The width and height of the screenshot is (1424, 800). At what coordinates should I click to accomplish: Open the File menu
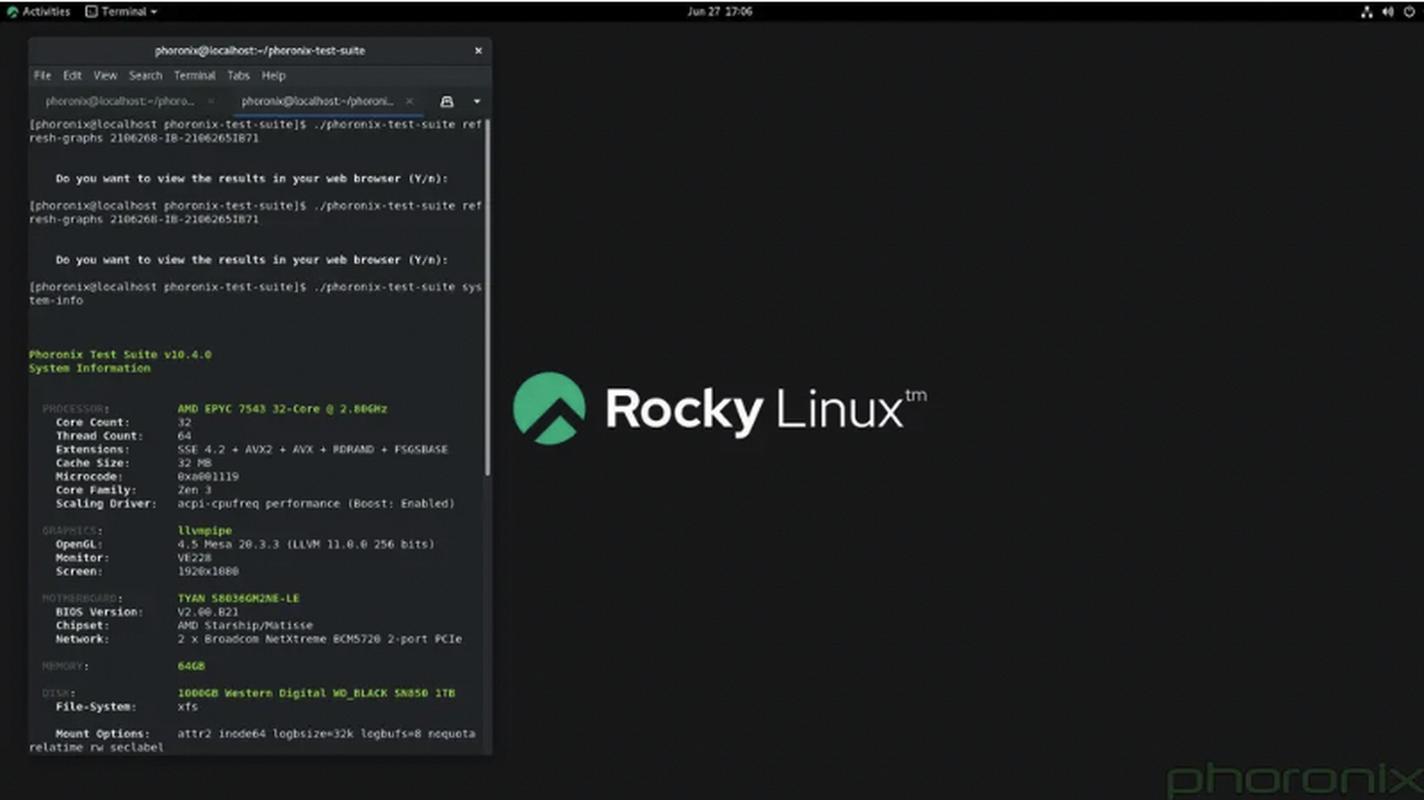pos(42,75)
